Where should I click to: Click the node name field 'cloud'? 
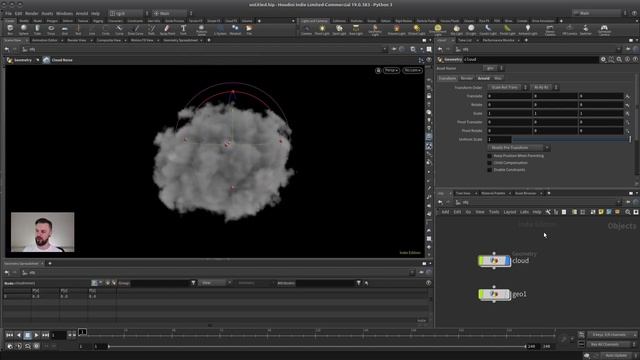(530, 60)
